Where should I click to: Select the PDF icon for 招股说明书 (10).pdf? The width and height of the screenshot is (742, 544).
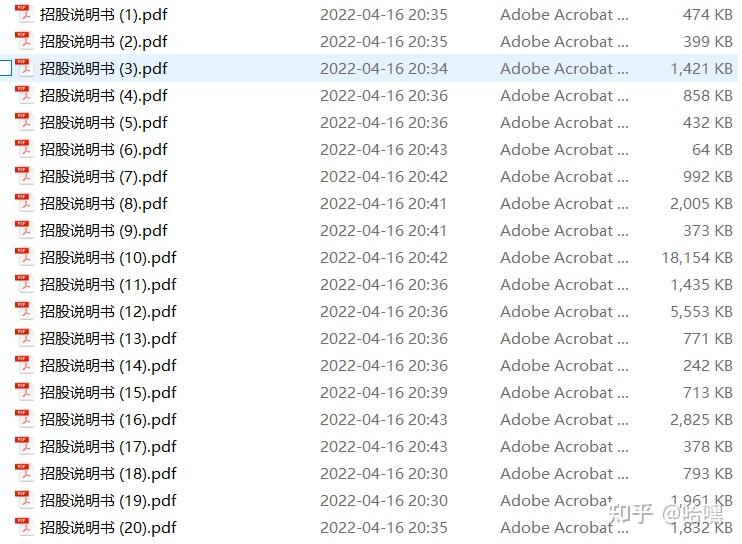24,257
